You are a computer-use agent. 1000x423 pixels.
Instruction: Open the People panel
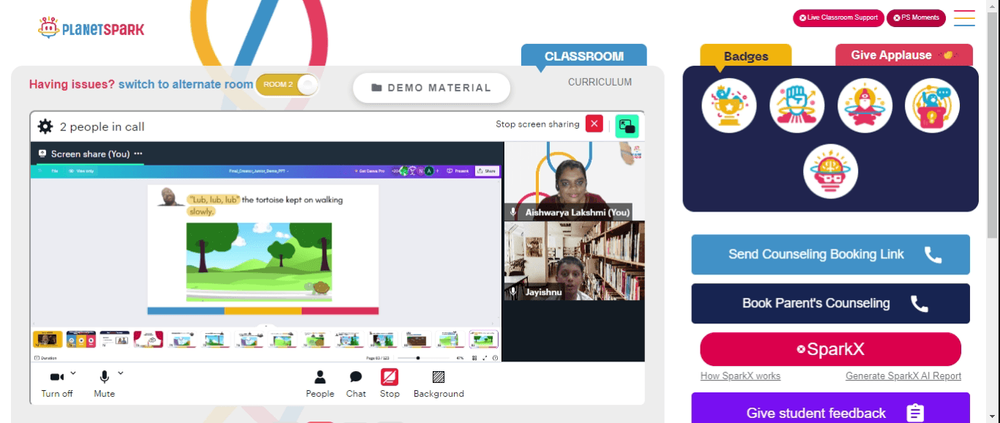click(320, 384)
